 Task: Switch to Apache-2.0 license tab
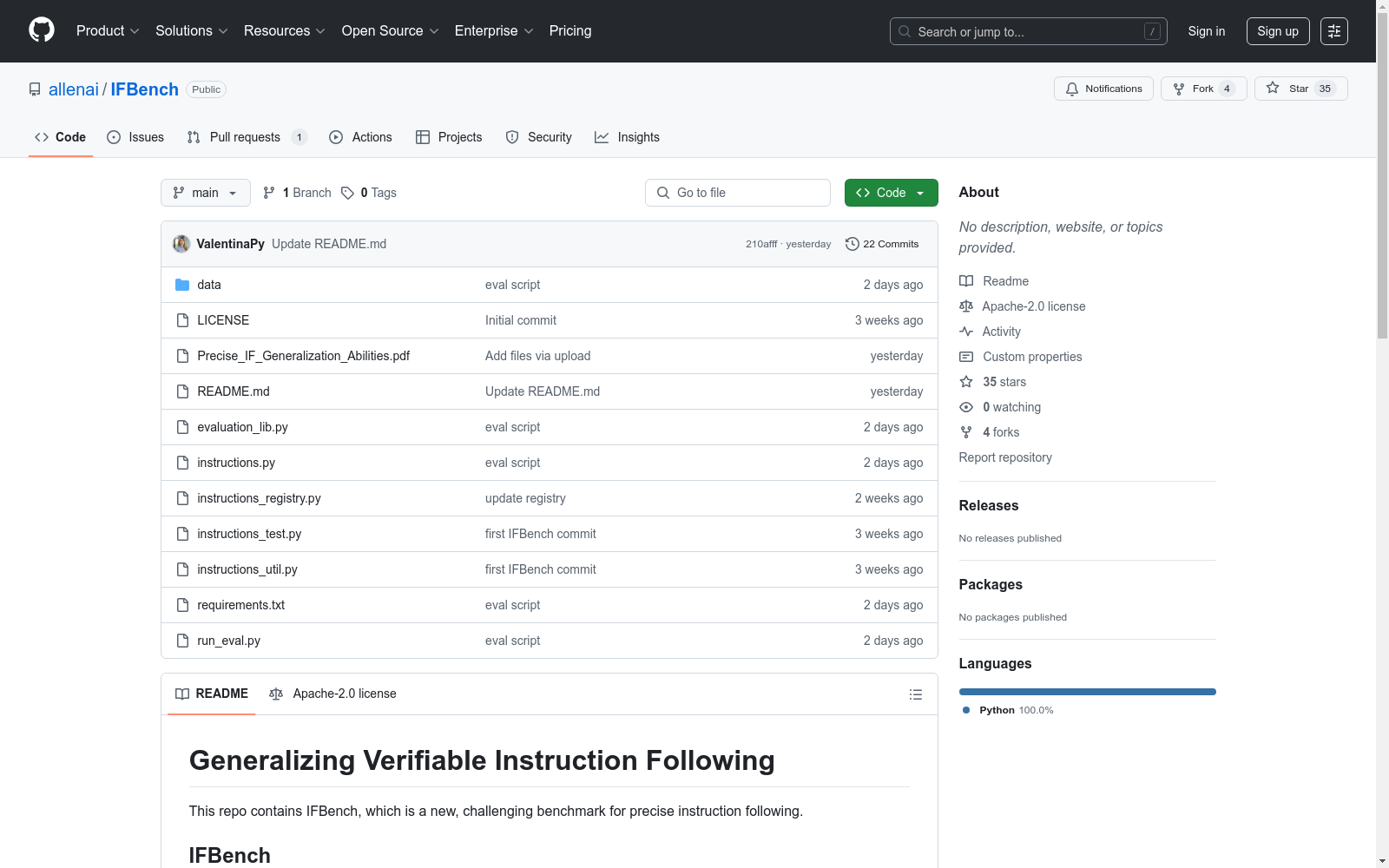332,694
